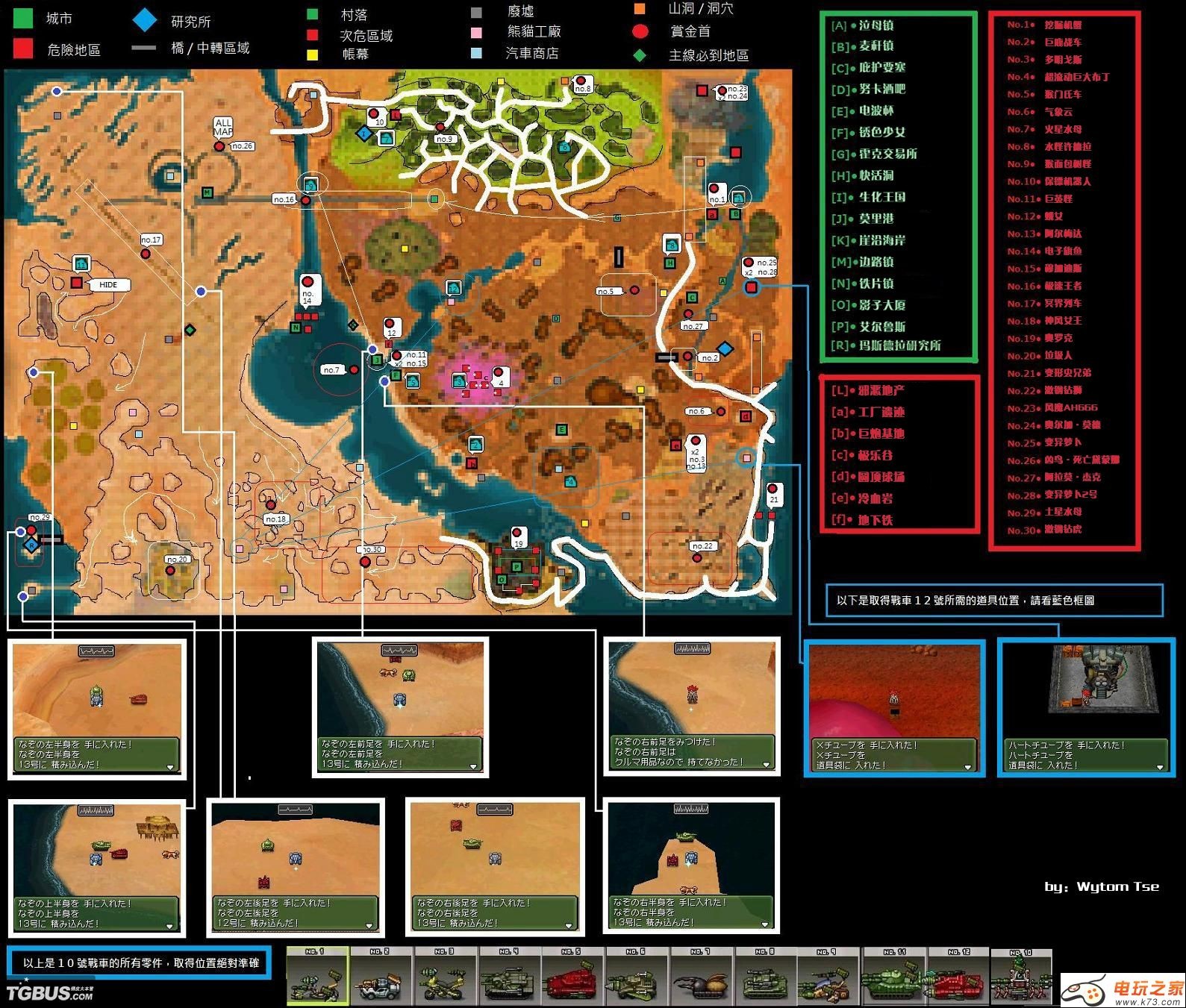
Task: Open the ハートチューブ screenshot thumbnail
Action: [x=1087, y=707]
